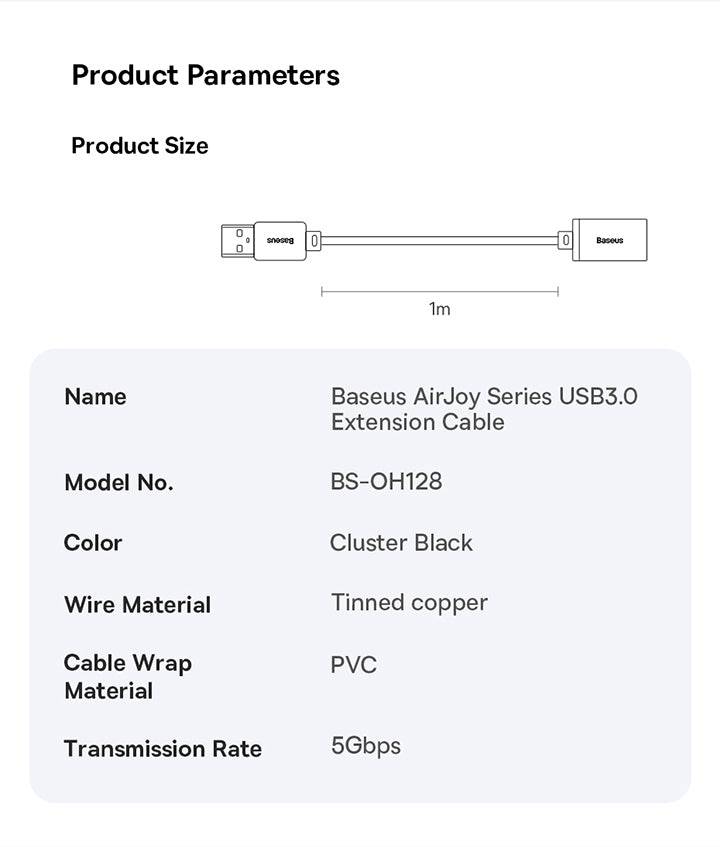Click the USB male plug in diagram
This screenshot has width=720, height=847.
click(x=238, y=241)
